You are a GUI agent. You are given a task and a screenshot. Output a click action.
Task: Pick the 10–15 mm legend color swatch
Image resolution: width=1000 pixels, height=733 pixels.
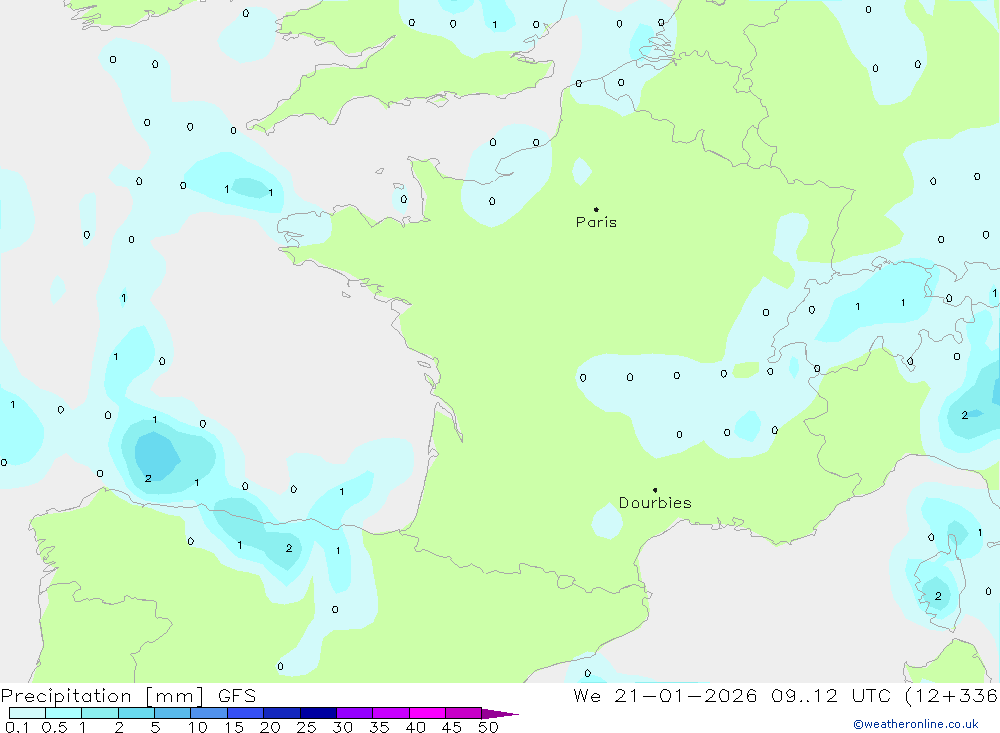coord(209,713)
